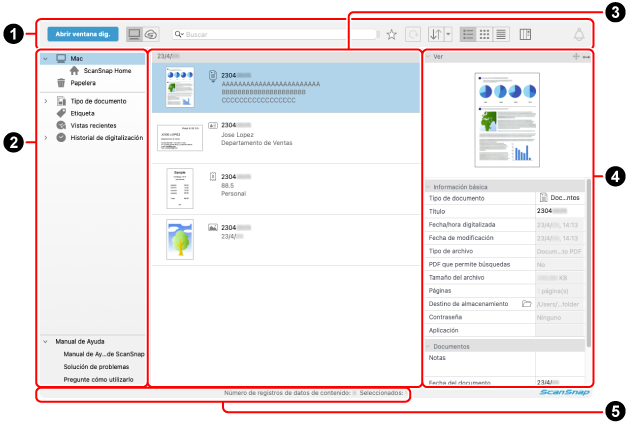Open the sort order dropdown arrow
Screen dimensions: 643x432
coord(448,34)
